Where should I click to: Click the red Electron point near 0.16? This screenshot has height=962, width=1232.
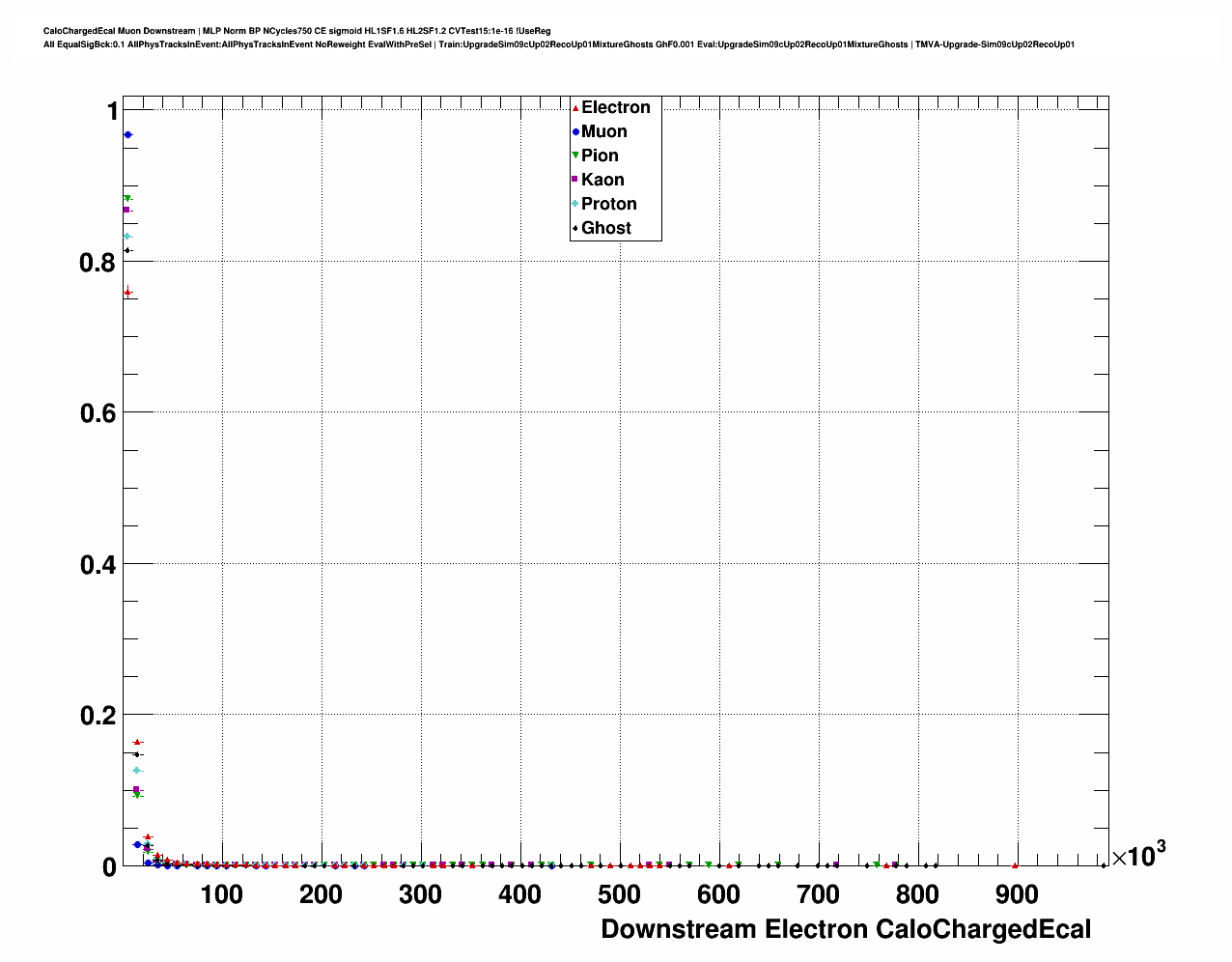137,742
